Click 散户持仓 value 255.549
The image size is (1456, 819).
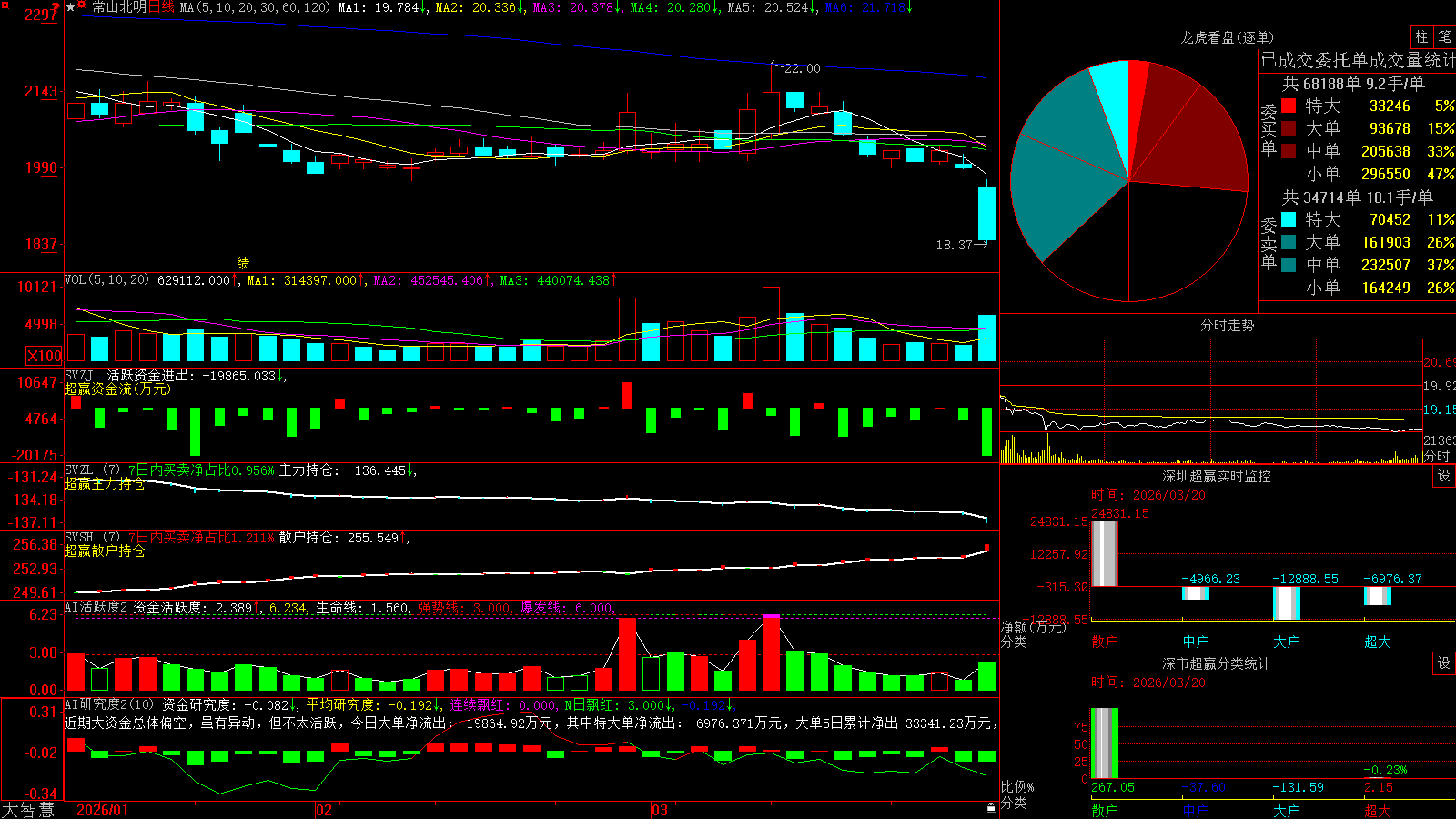click(x=373, y=538)
